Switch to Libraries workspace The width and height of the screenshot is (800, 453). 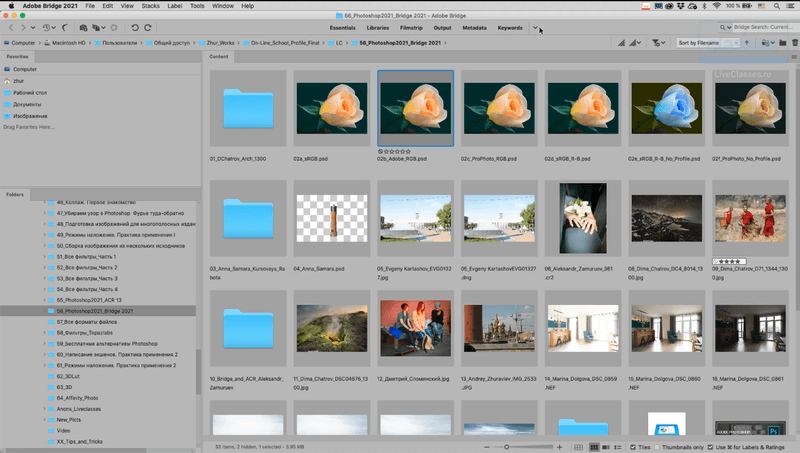(x=378, y=28)
